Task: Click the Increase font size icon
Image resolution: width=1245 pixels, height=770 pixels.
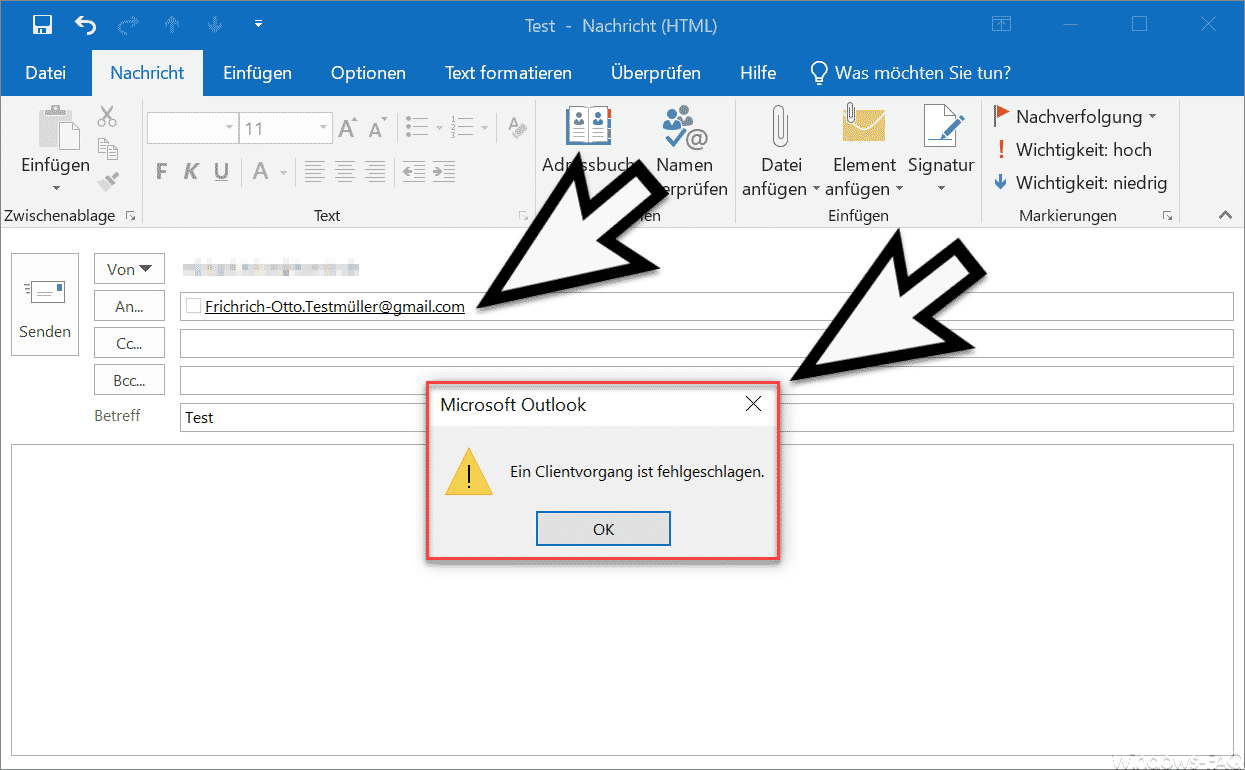Action: pyautogui.click(x=348, y=128)
